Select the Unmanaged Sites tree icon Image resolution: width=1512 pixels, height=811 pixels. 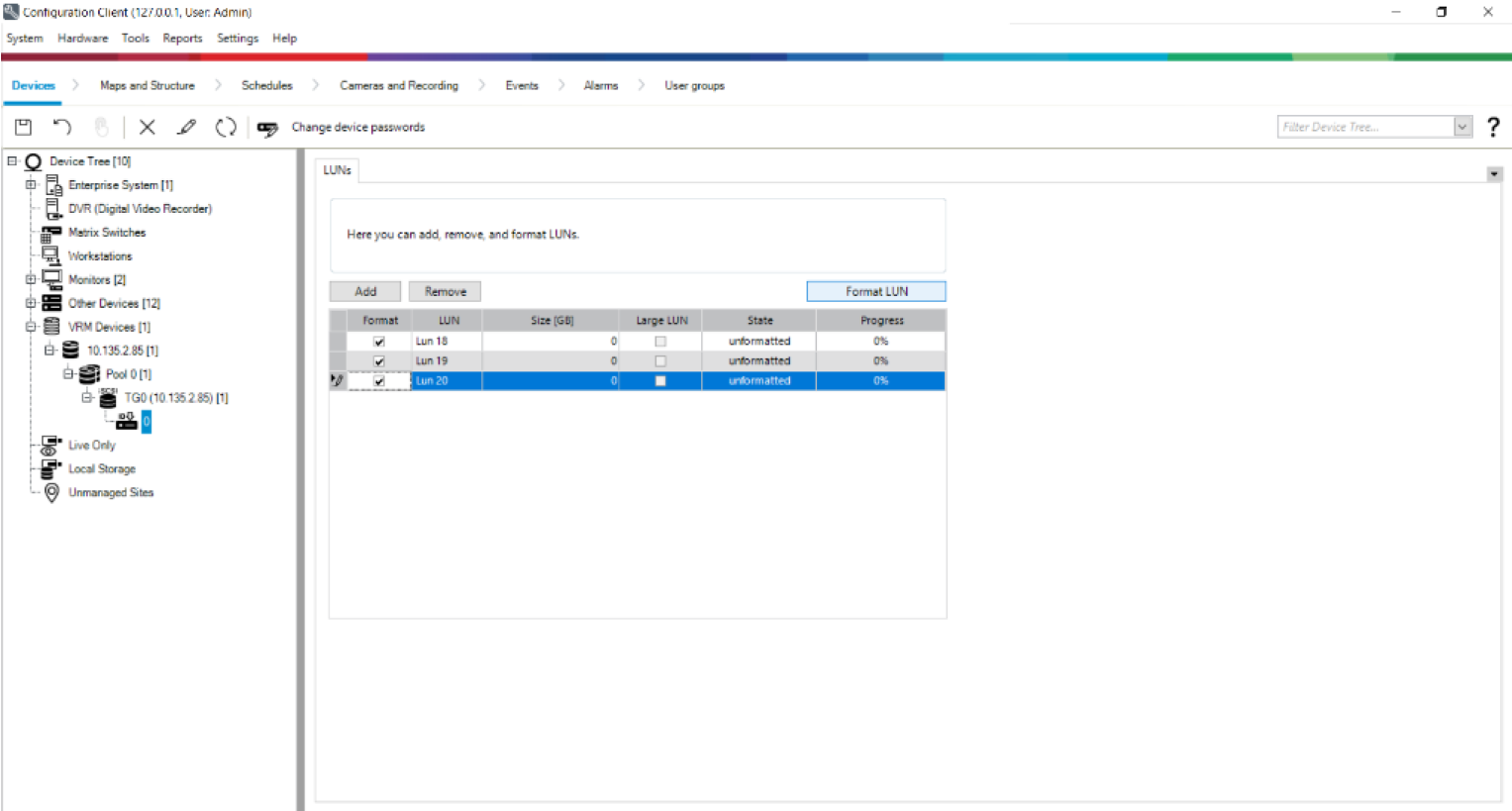tap(51, 492)
